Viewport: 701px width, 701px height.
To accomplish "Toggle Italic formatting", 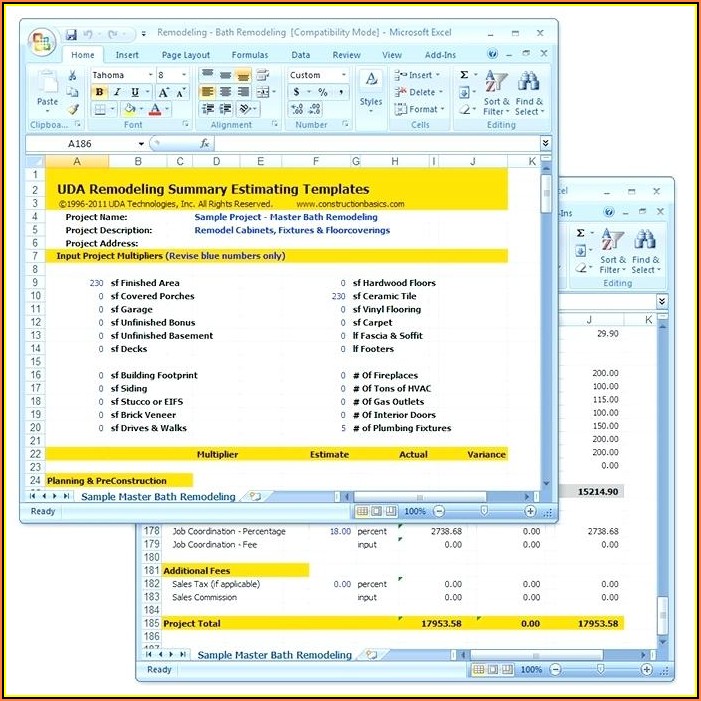I will (117, 92).
